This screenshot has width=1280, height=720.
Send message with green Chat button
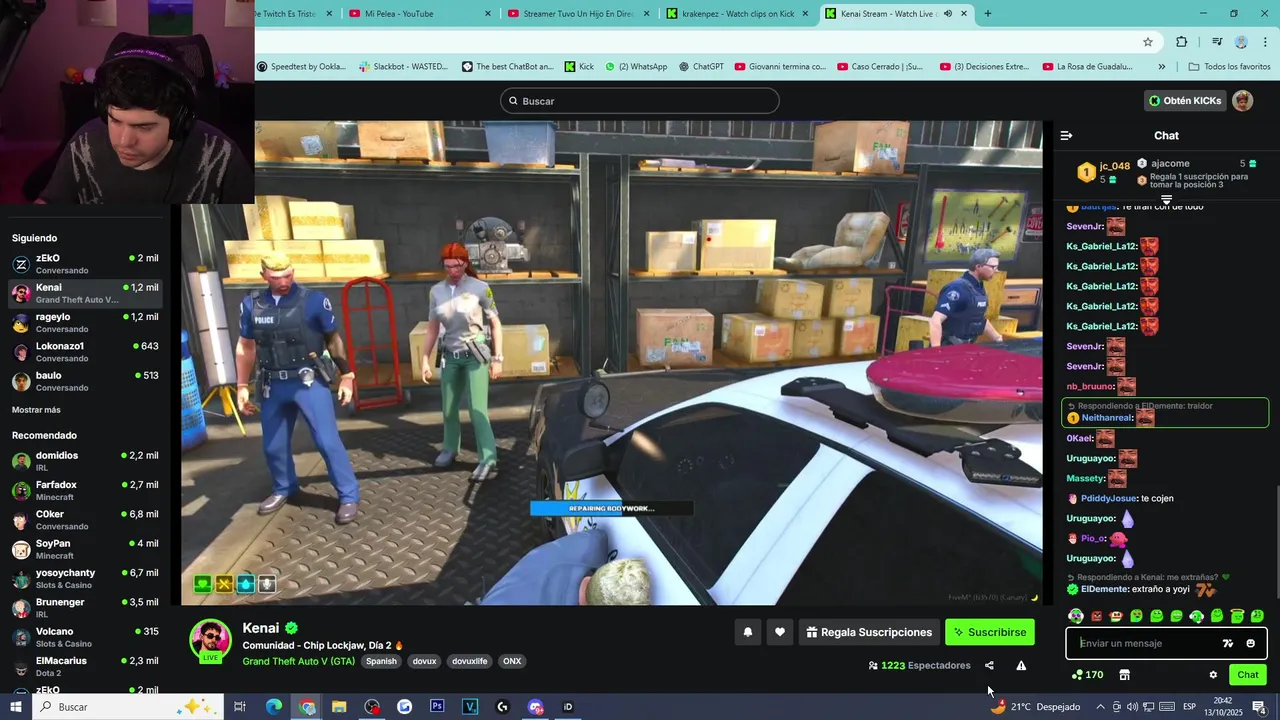pos(1248,675)
